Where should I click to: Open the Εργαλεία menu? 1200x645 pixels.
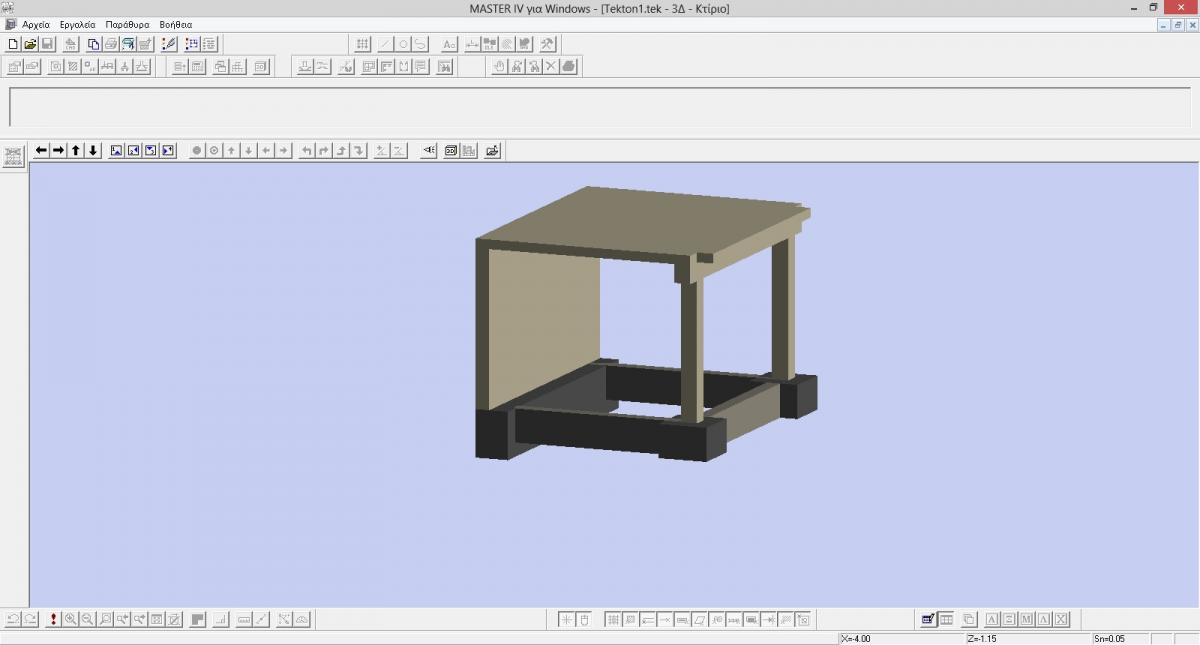pyautogui.click(x=77, y=24)
